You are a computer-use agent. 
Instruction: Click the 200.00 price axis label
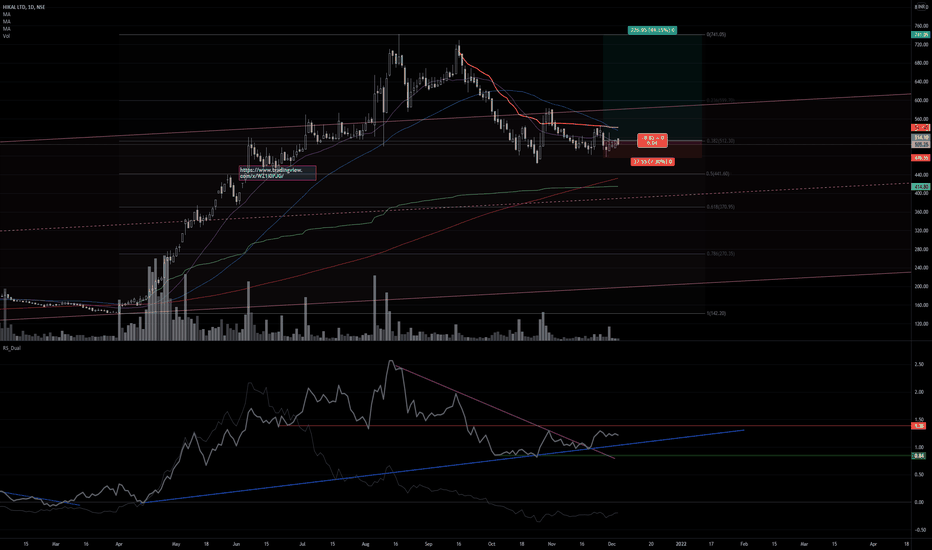pos(921,287)
